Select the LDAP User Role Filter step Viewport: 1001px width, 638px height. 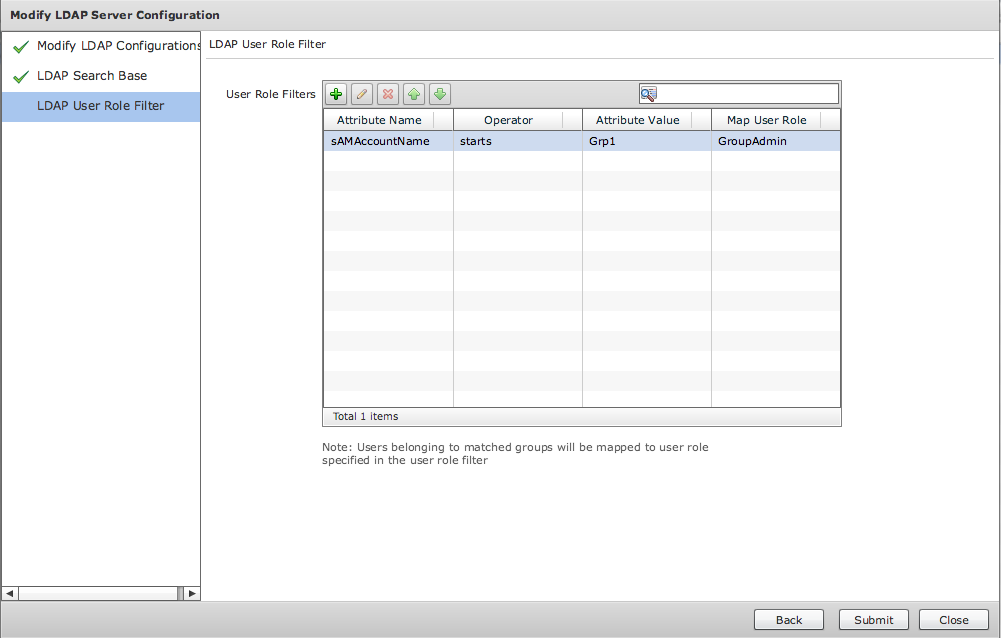point(101,107)
